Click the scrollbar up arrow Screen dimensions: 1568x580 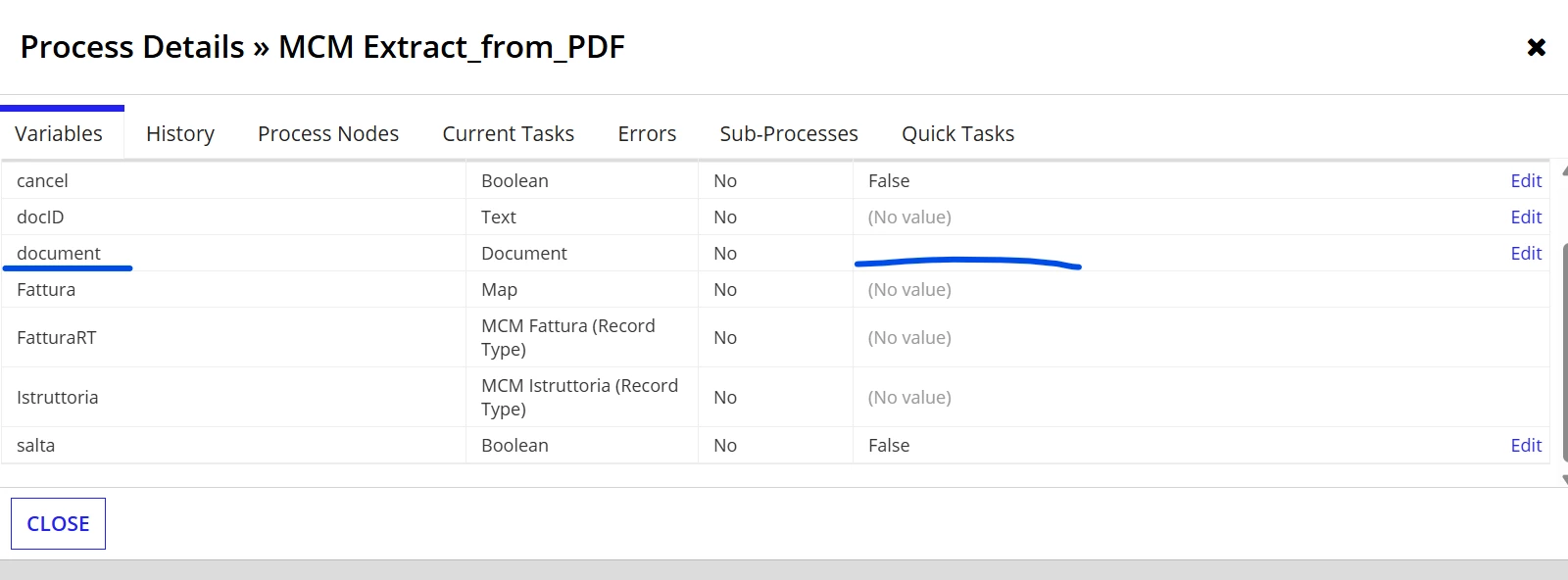click(x=1564, y=169)
